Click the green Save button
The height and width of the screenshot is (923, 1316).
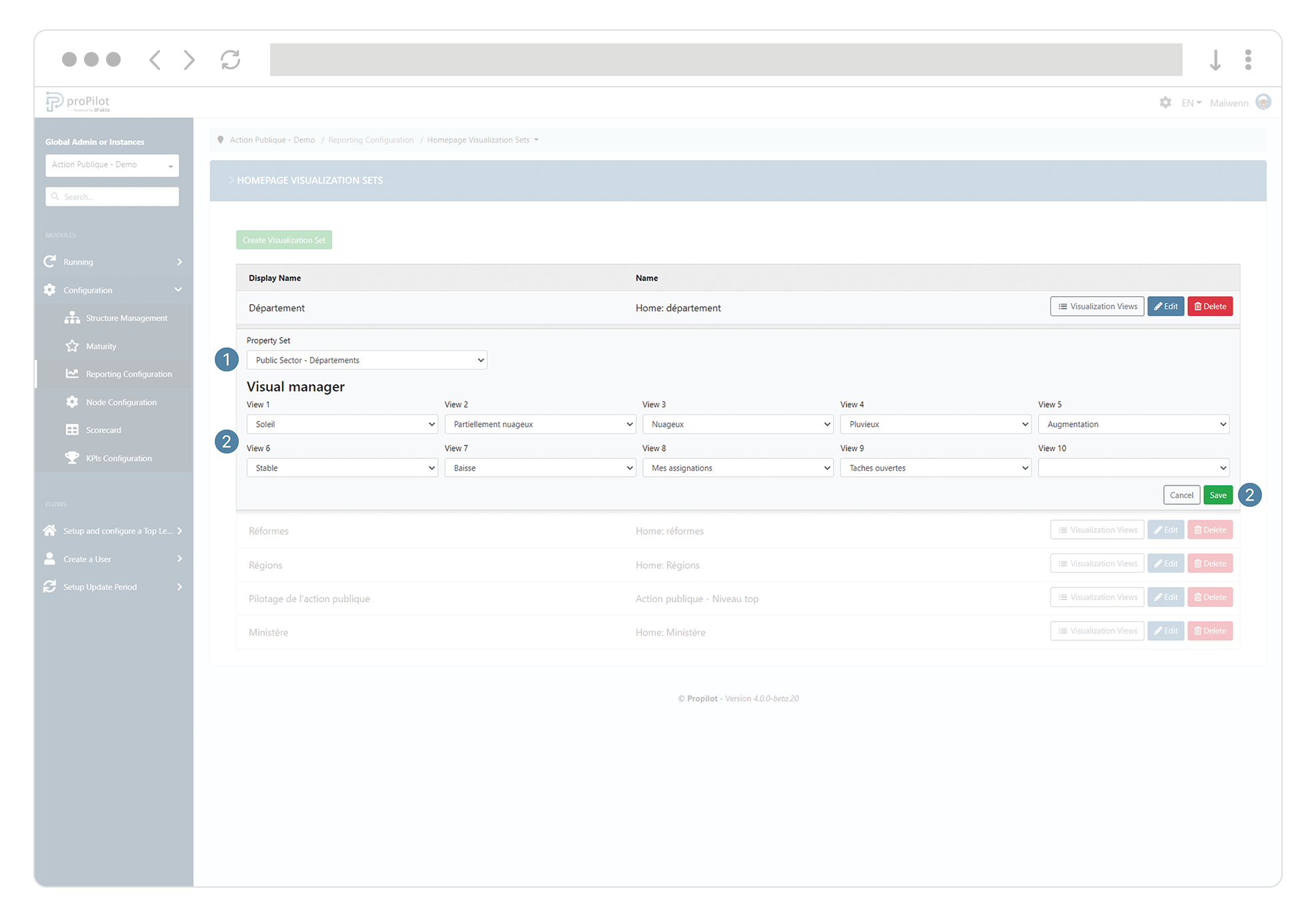click(1217, 495)
